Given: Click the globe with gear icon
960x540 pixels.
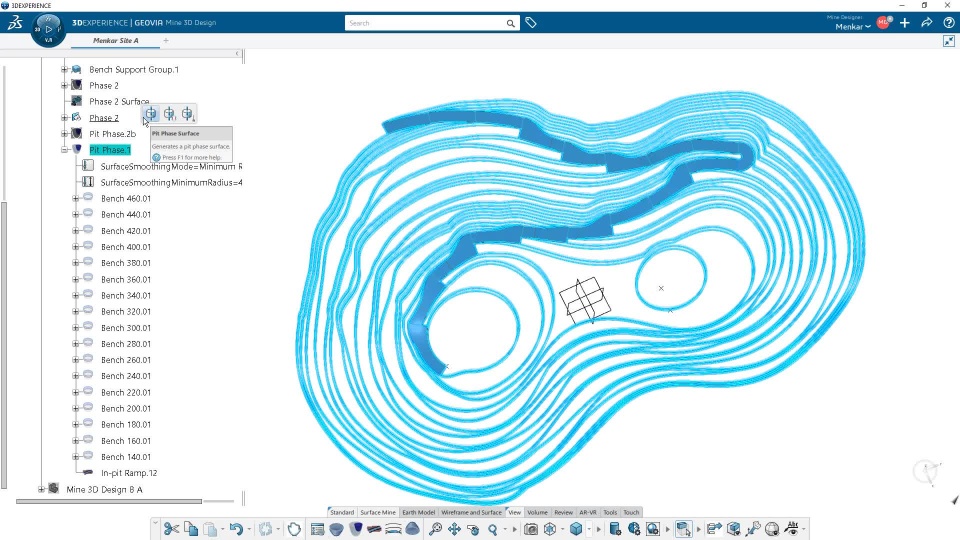Looking at the screenshot, I should pos(634,529).
